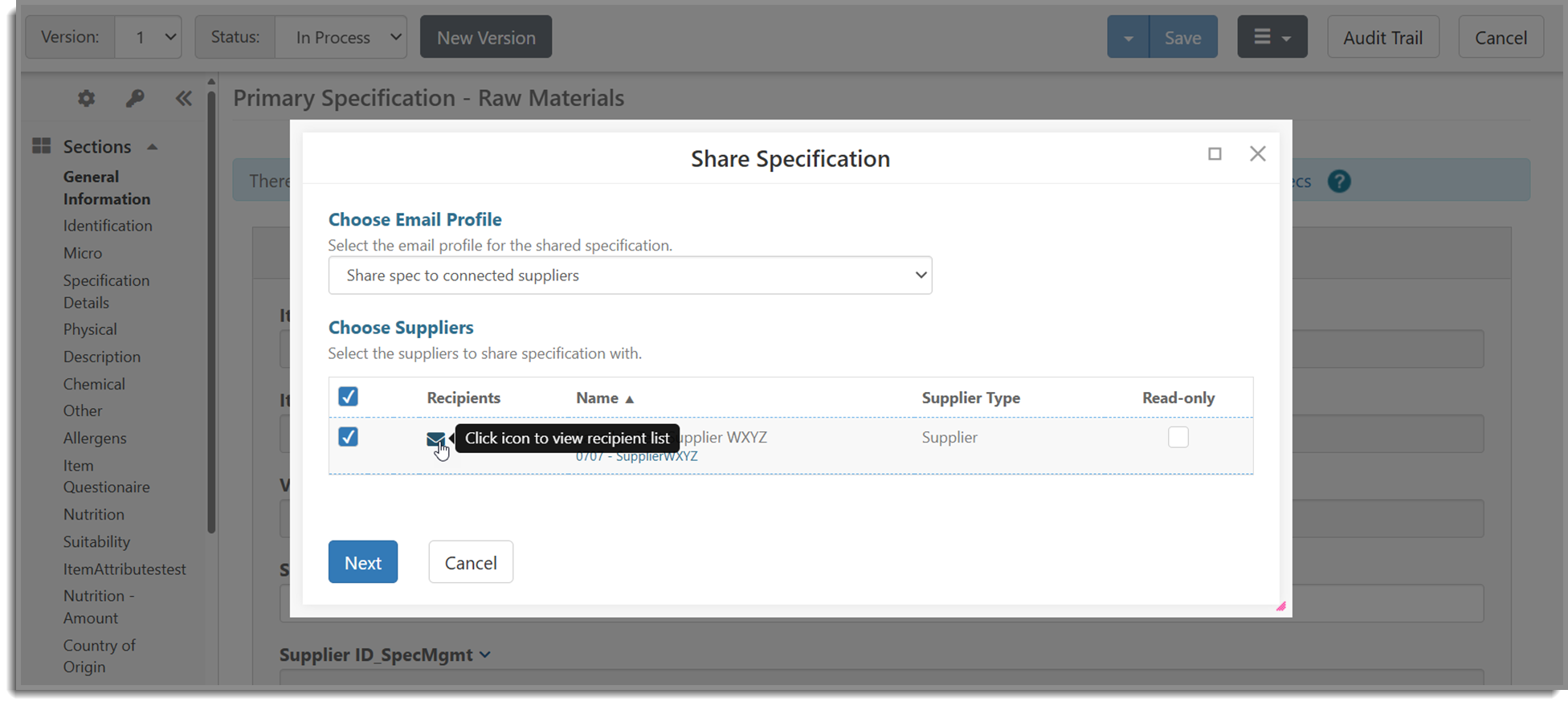This screenshot has width=1568, height=706.
Task: Open the Audit Trail
Action: (1382, 37)
